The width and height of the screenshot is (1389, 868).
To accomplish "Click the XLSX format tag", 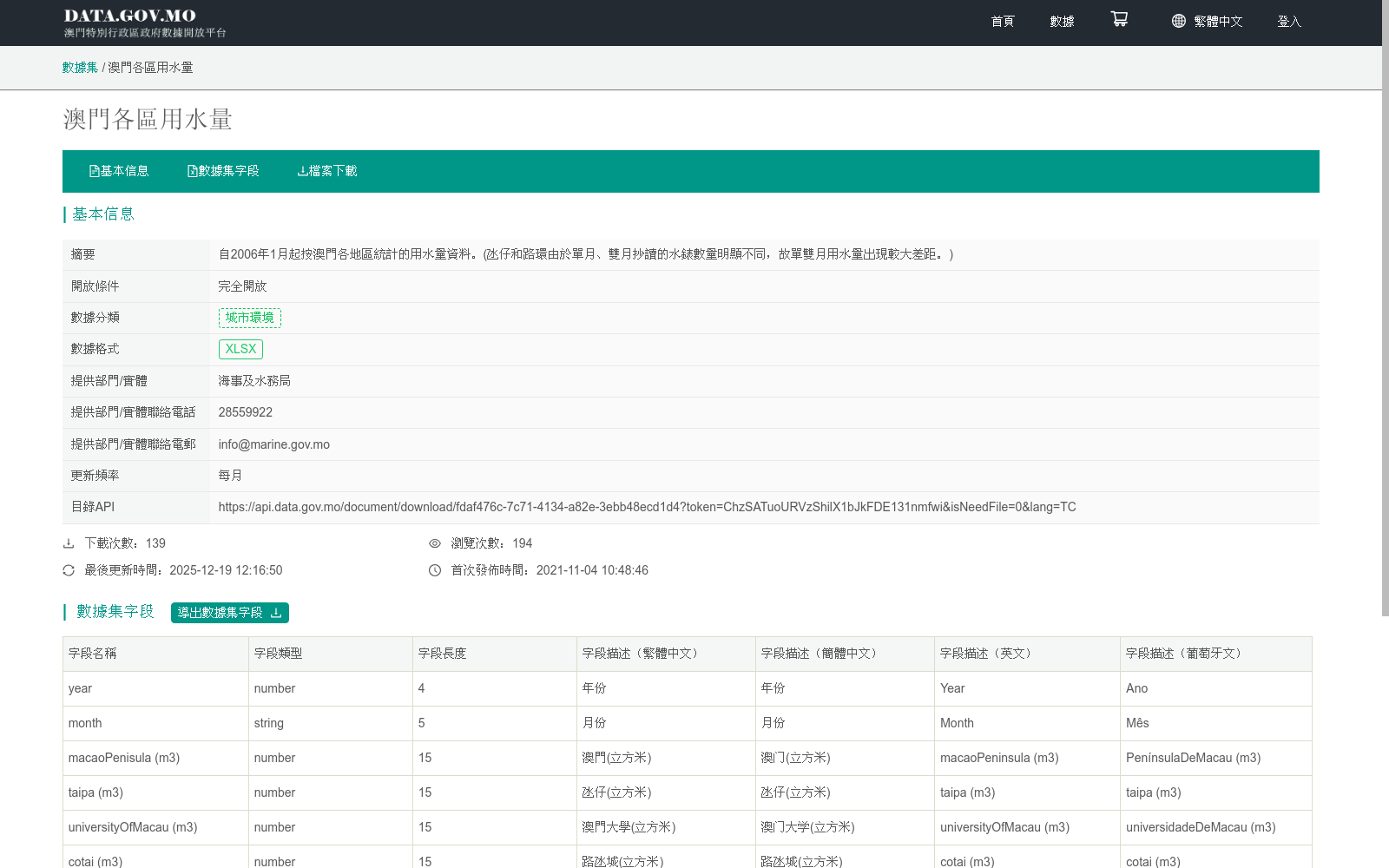I will [240, 349].
